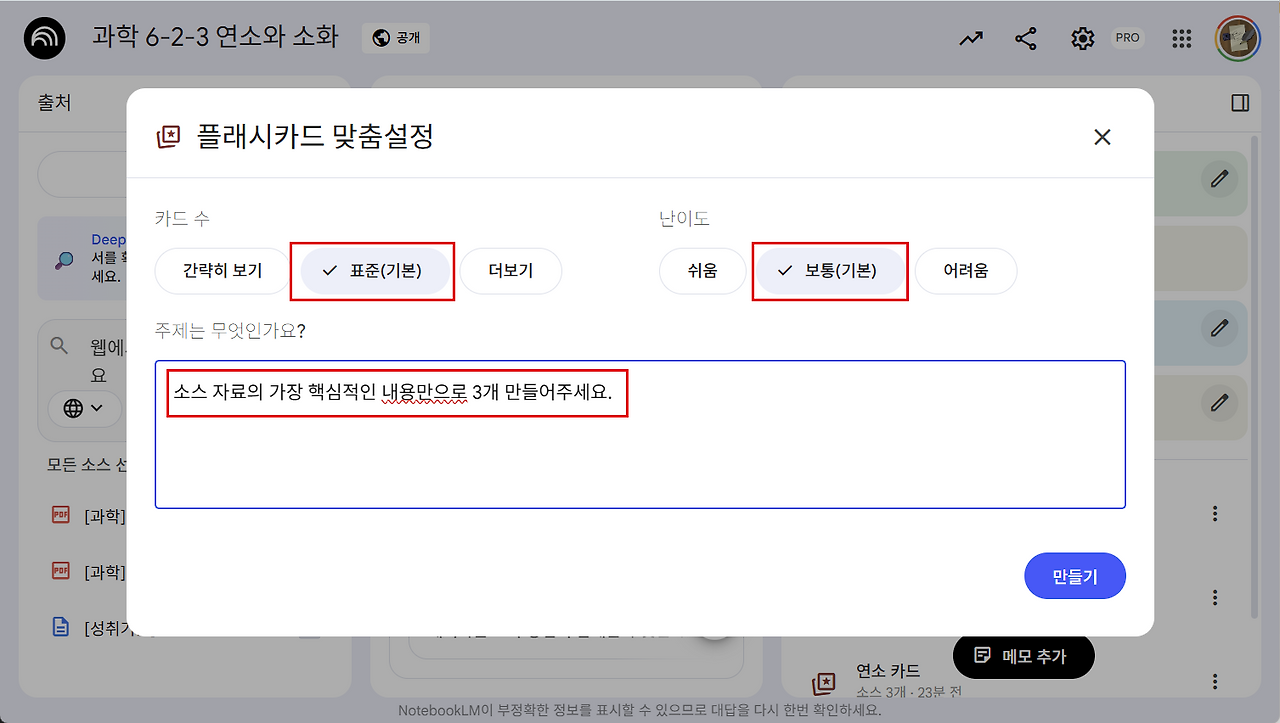Focus the 주제는 무엇인가요 text box
The width and height of the screenshot is (1280, 723).
pos(640,434)
